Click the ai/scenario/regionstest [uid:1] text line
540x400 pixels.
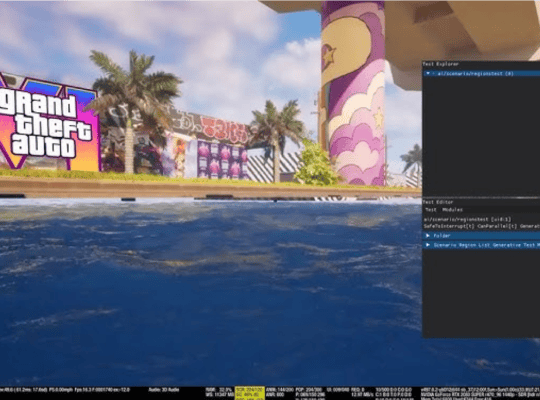467,219
